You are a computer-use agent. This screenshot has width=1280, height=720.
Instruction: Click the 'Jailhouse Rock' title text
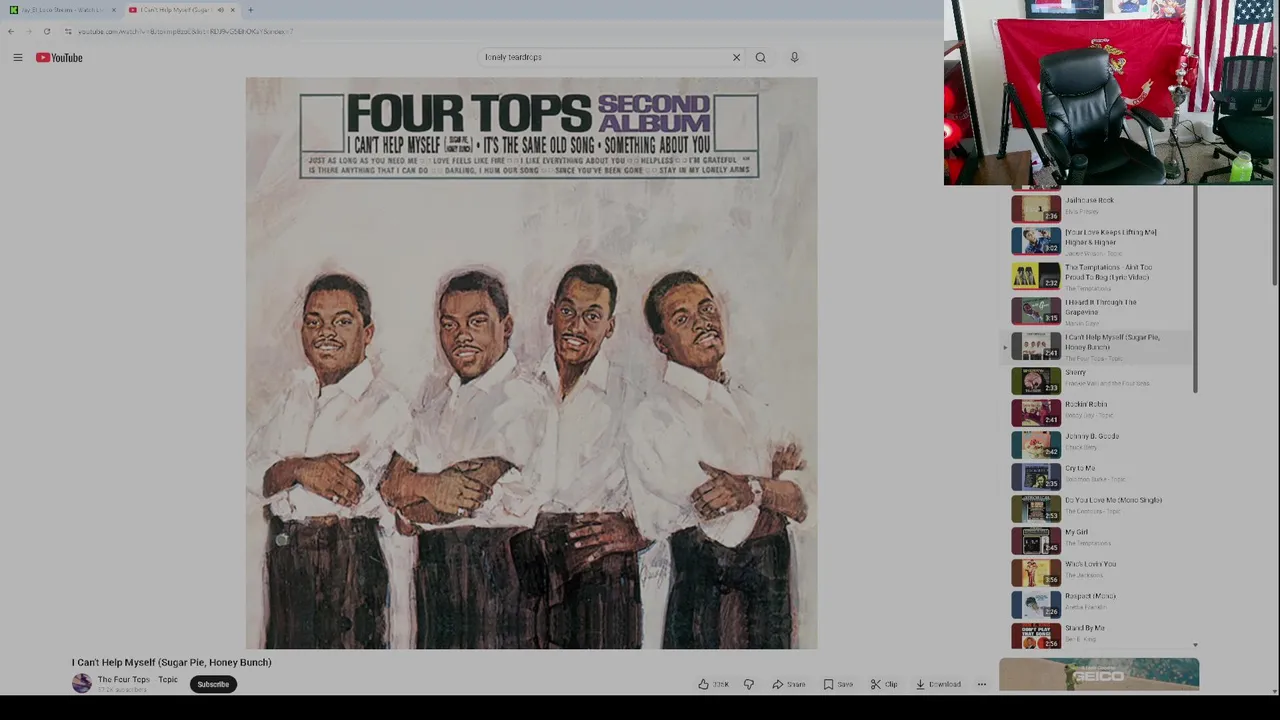[1089, 200]
